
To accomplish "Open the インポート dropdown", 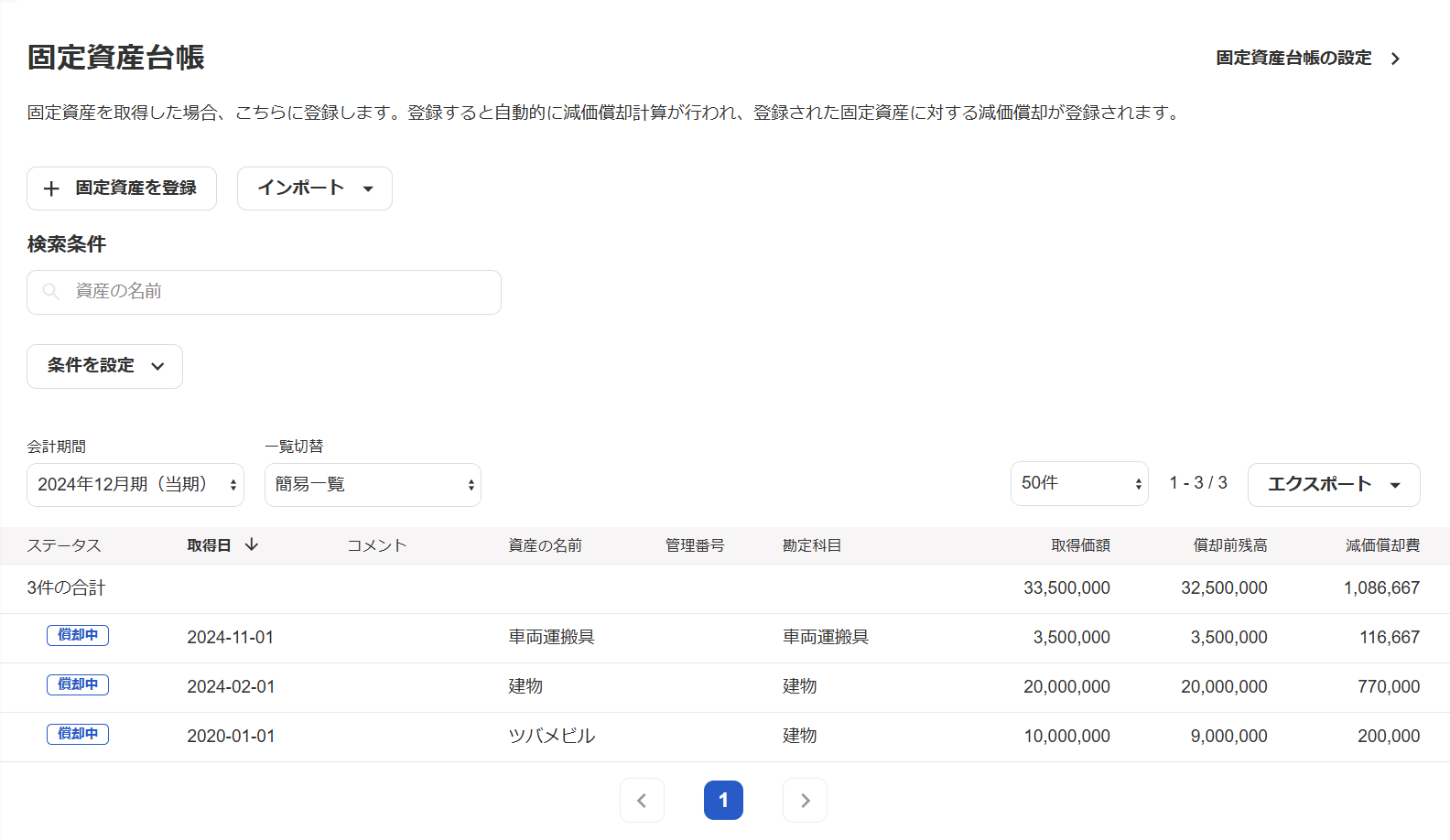I will tap(314, 188).
